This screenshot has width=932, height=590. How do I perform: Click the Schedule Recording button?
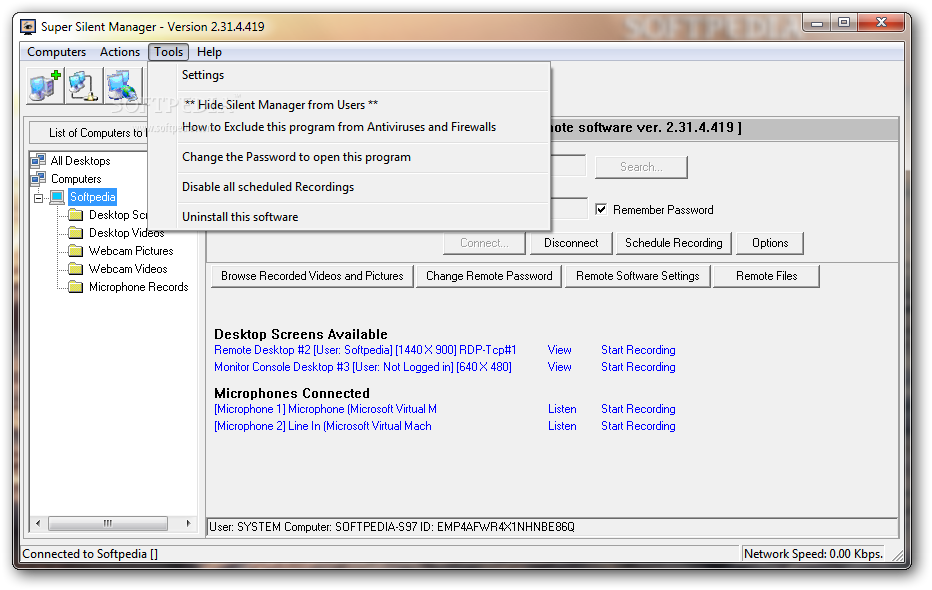(673, 243)
